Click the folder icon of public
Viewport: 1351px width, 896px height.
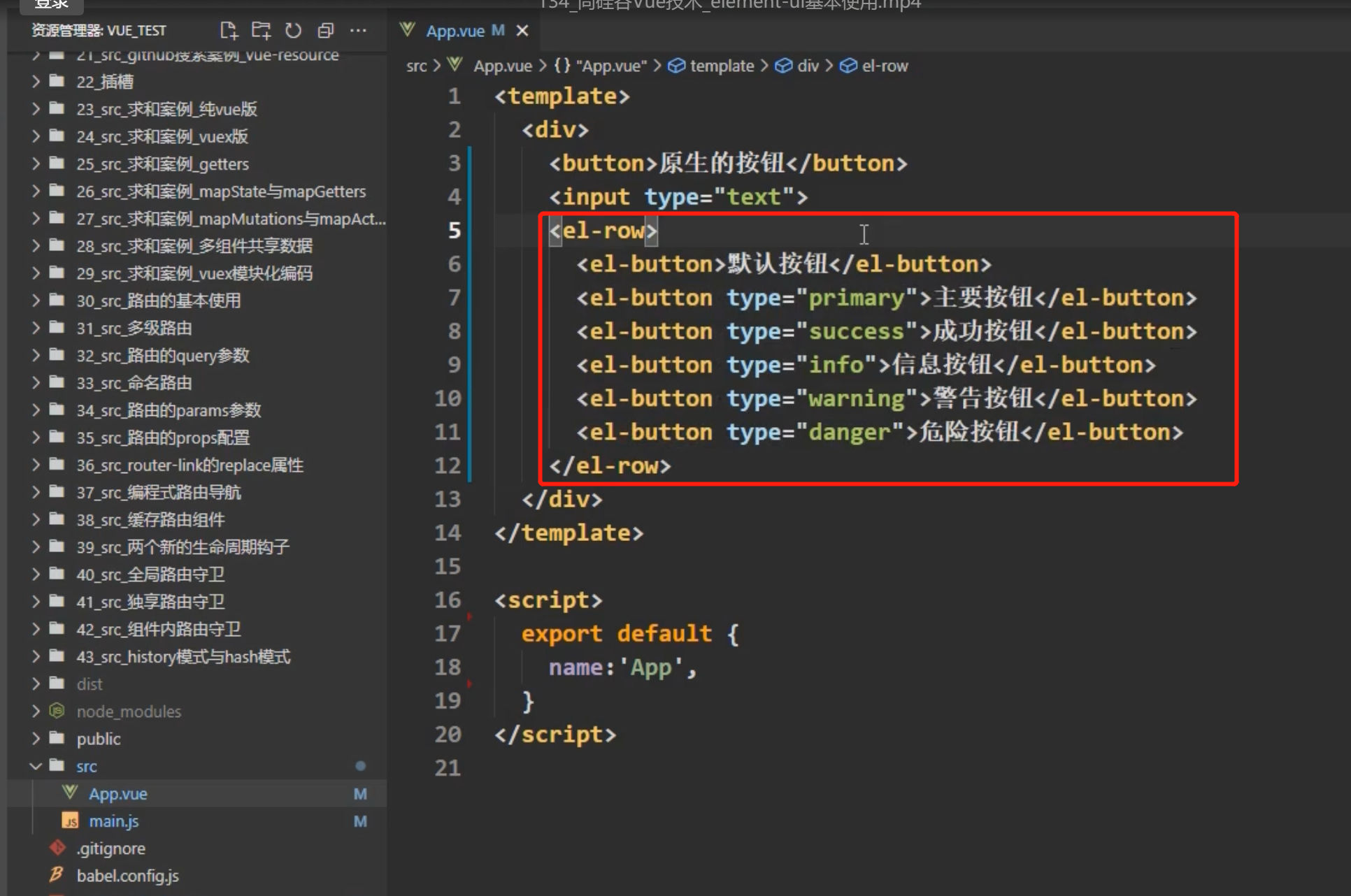point(57,738)
